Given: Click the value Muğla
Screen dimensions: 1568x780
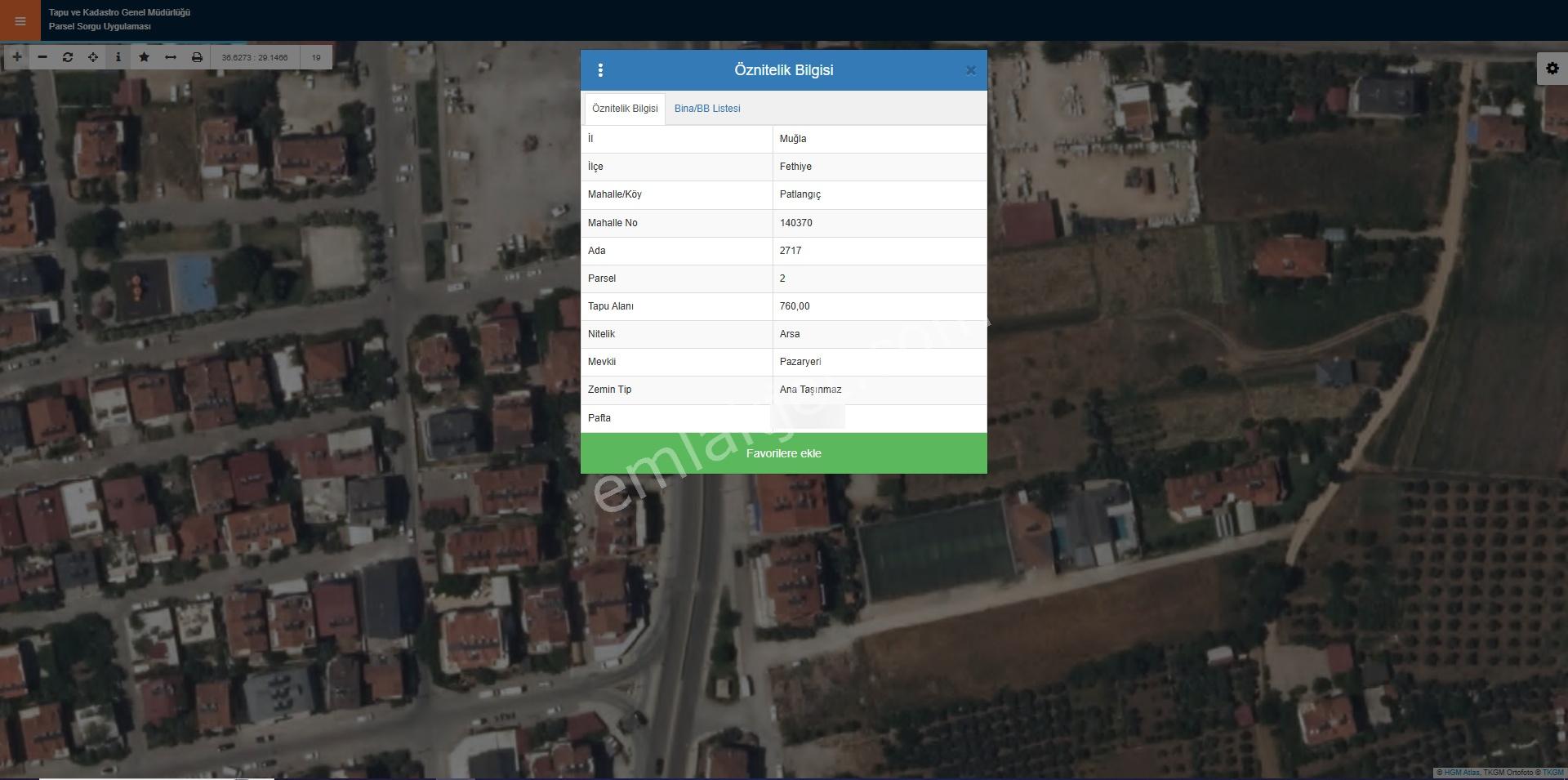Looking at the screenshot, I should [793, 139].
